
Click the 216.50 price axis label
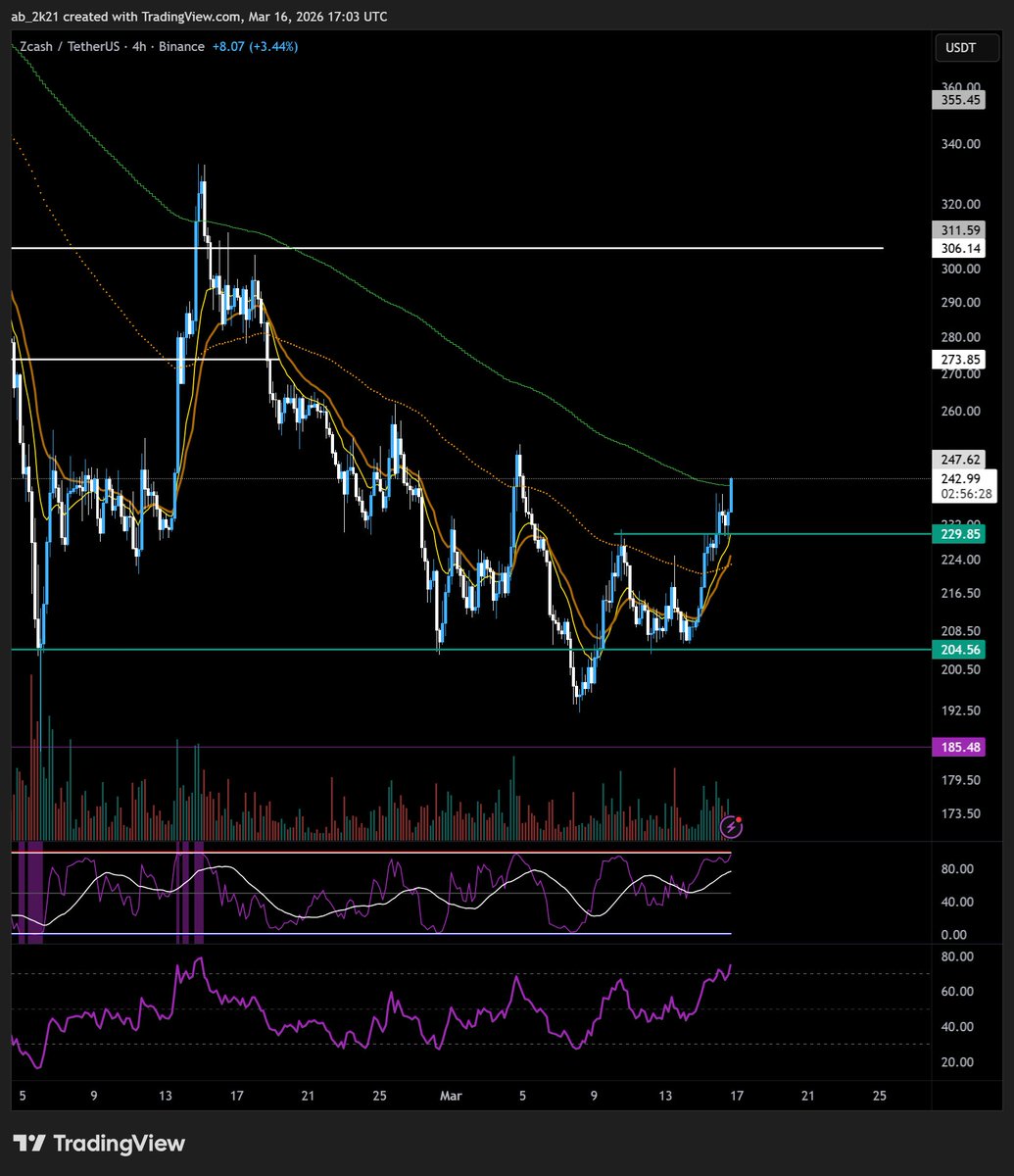[x=960, y=594]
